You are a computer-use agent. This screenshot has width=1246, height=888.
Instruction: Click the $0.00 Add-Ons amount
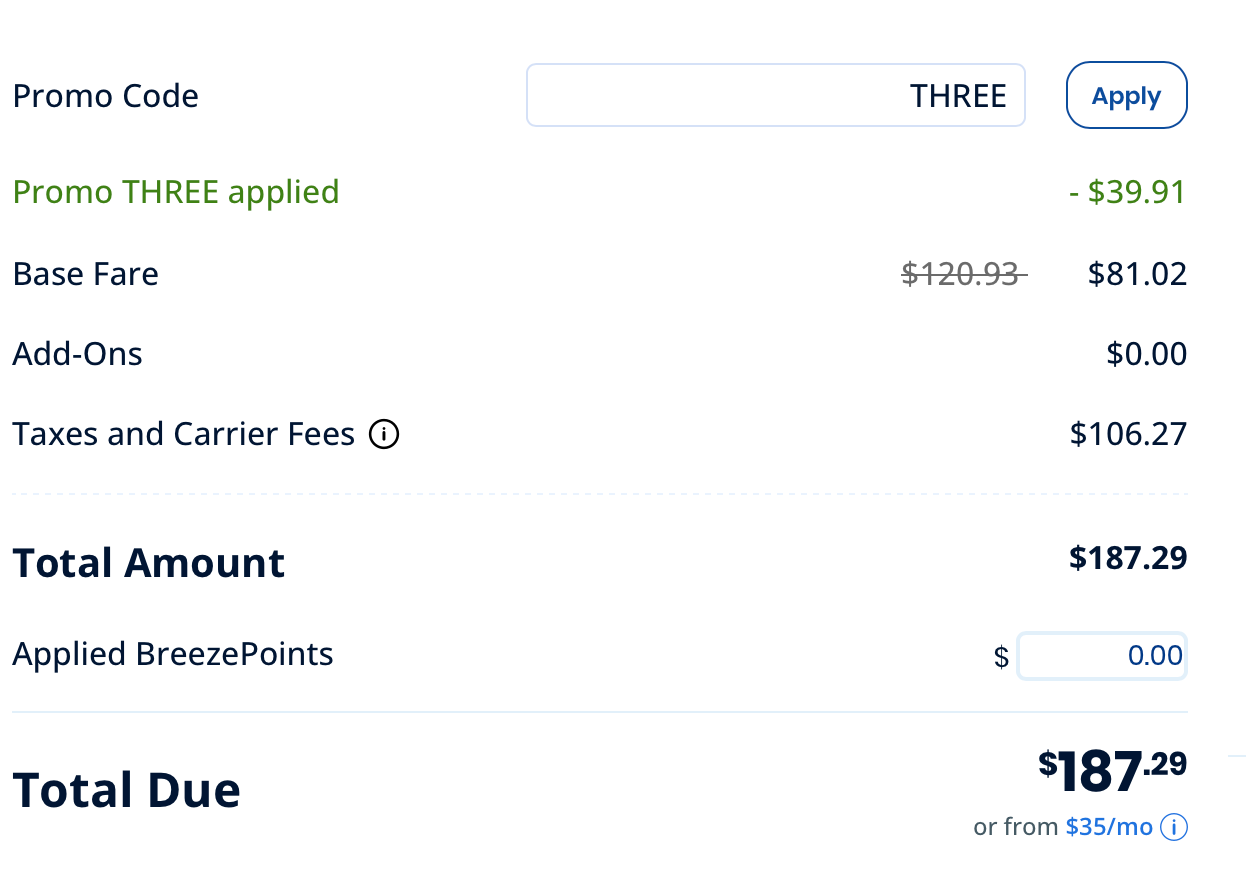[x=1147, y=354]
